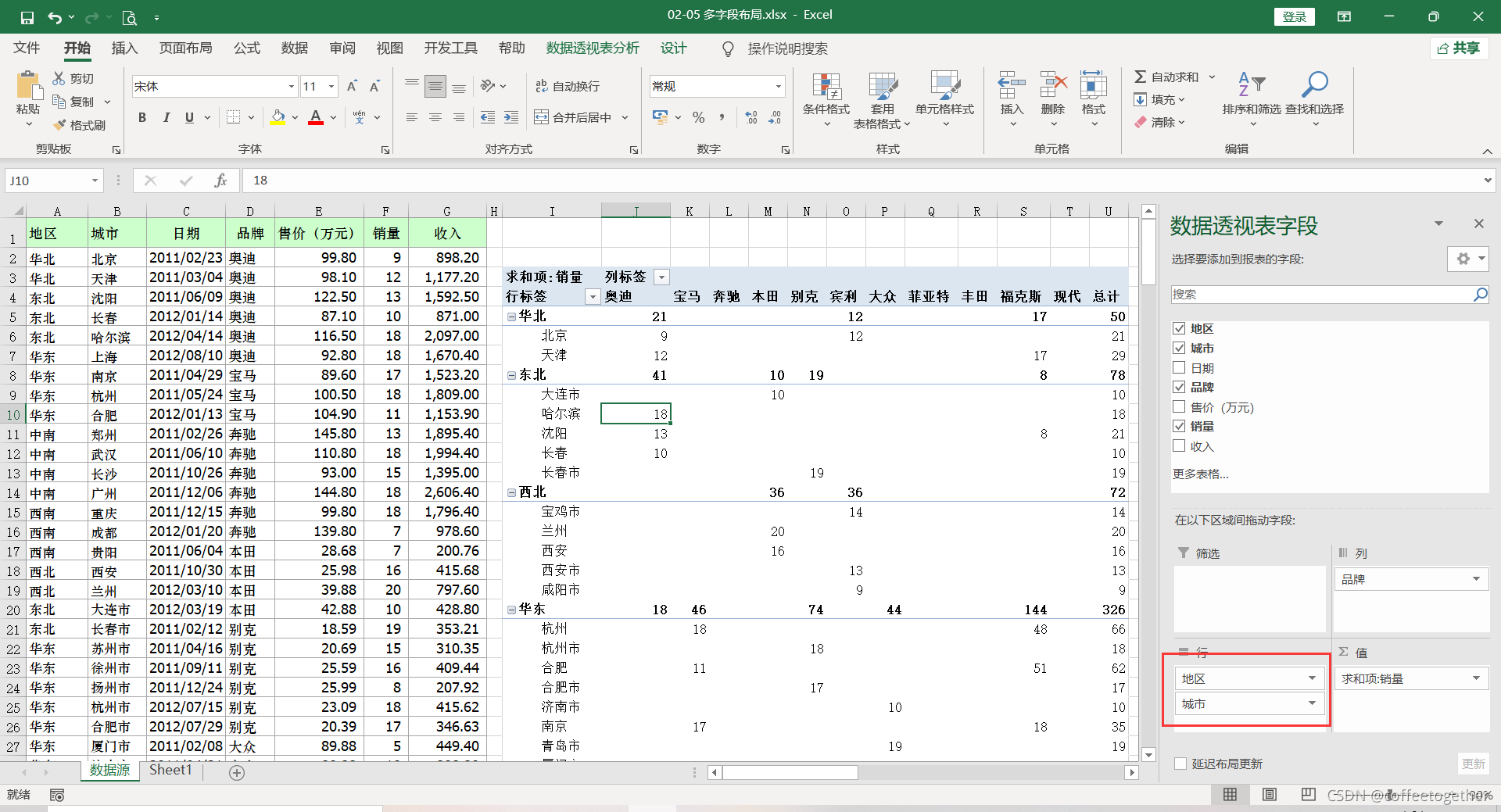Open the 求和项:销量 value field dropdown
Screen dimensions: 1501x812
1476,678
